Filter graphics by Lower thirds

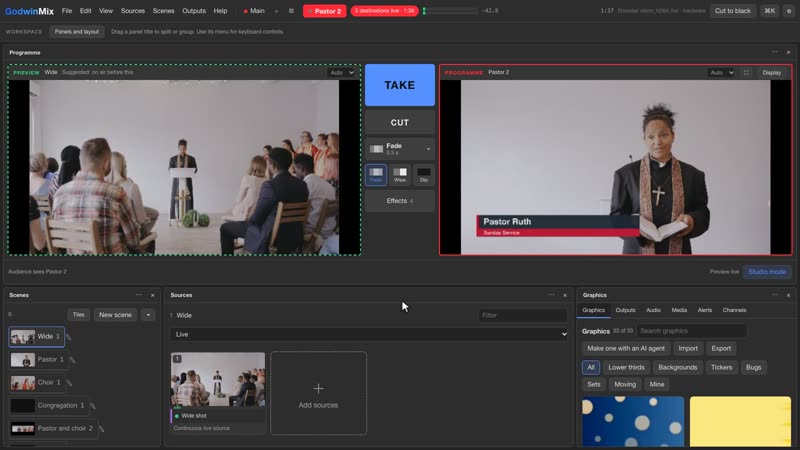point(626,367)
